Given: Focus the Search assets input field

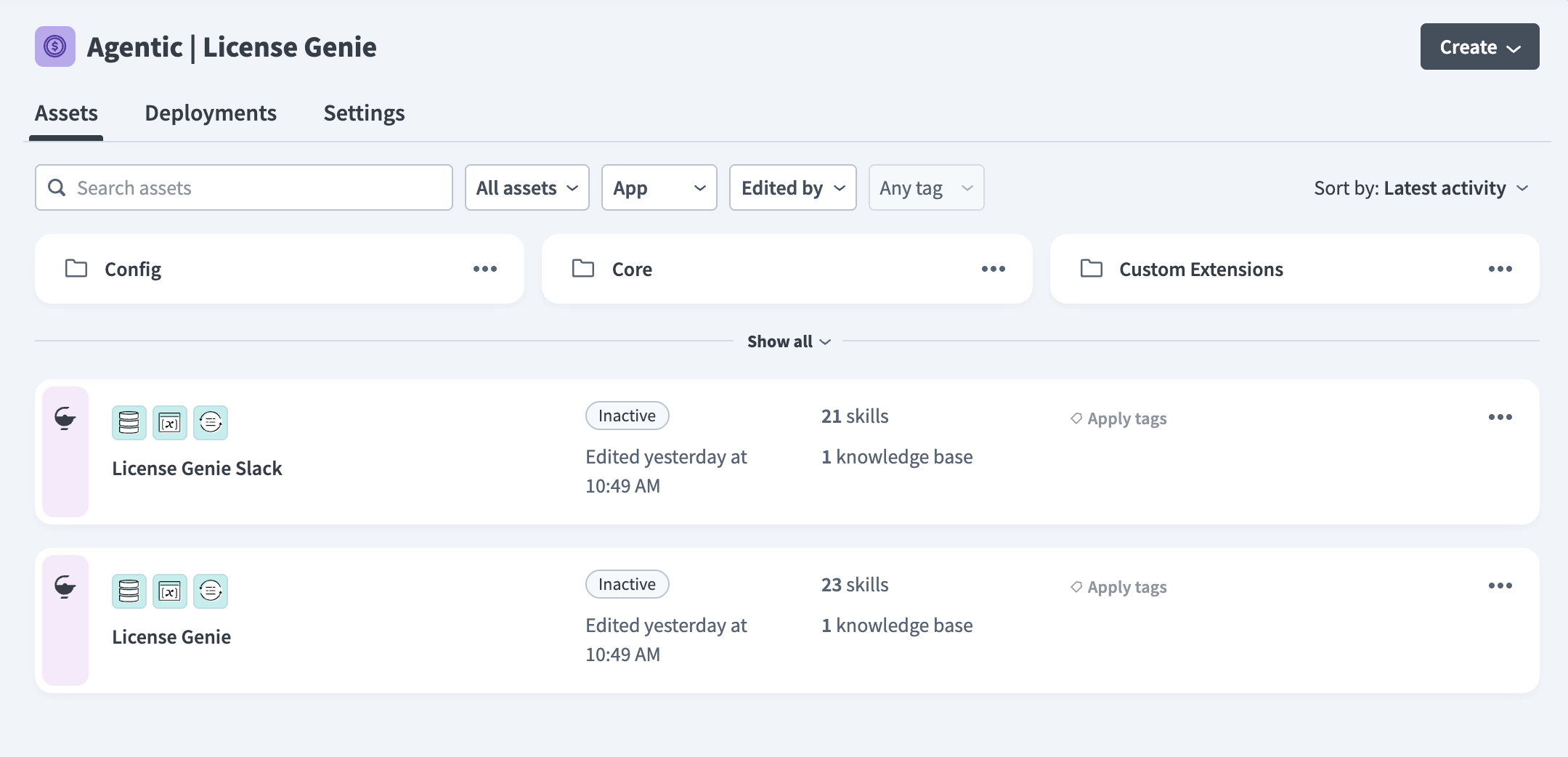Looking at the screenshot, I should pos(244,187).
